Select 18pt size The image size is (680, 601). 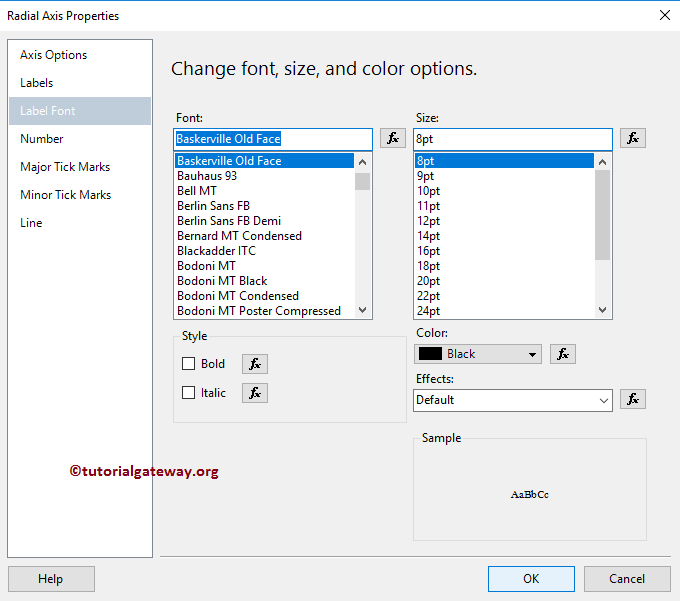[504, 266]
